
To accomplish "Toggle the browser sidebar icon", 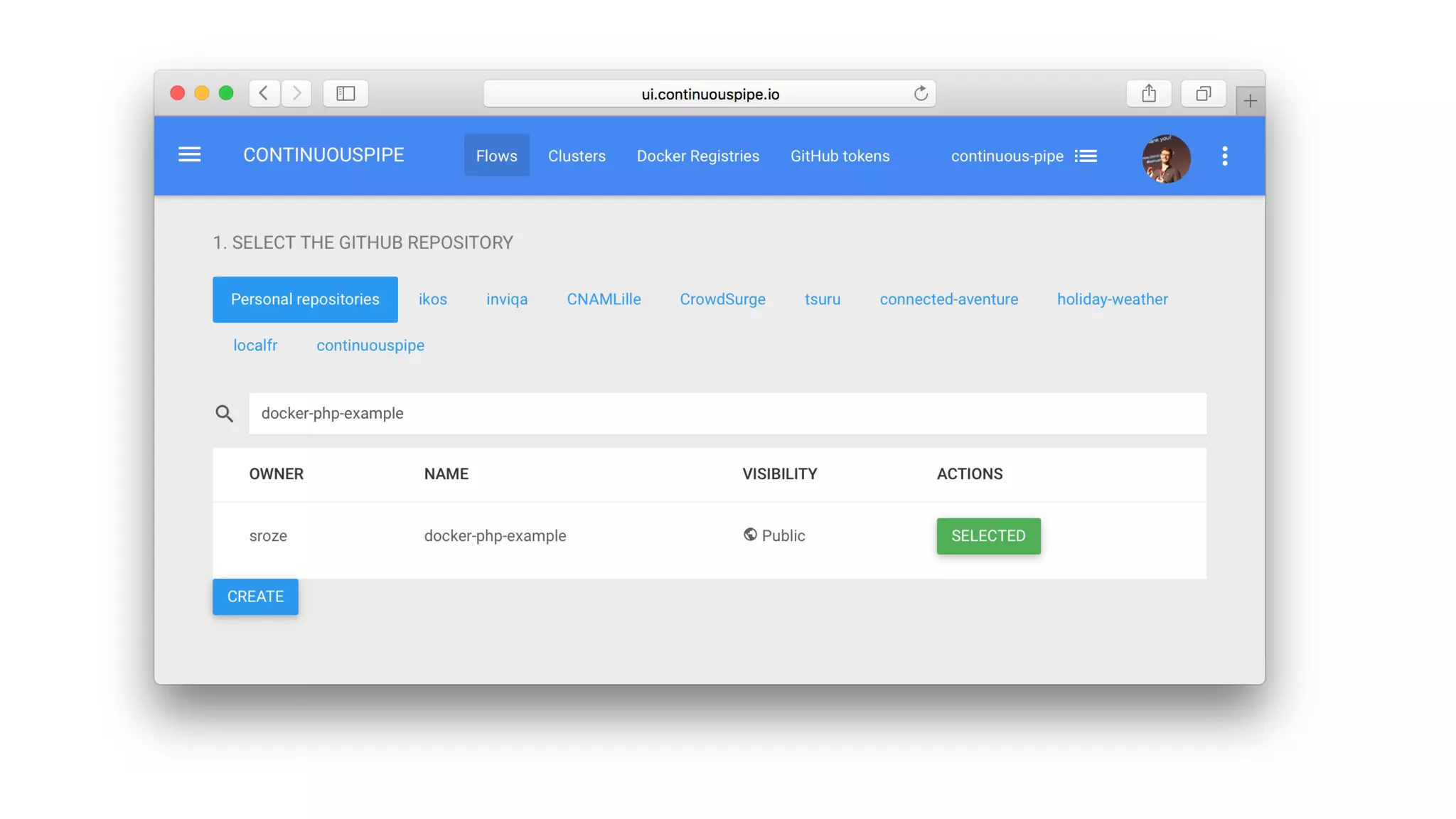I will [346, 93].
